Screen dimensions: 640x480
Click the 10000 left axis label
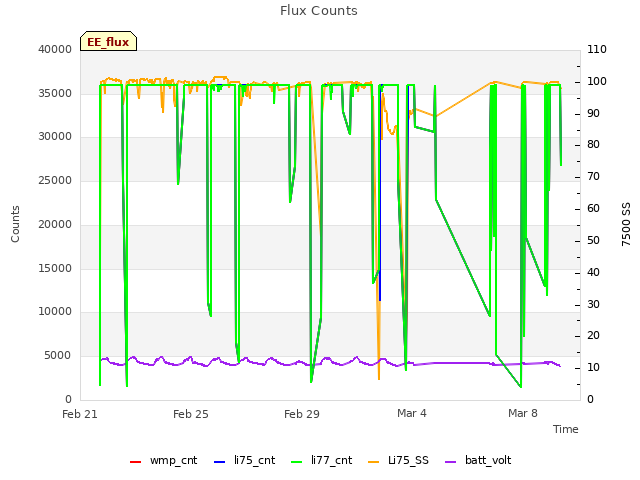point(55,311)
